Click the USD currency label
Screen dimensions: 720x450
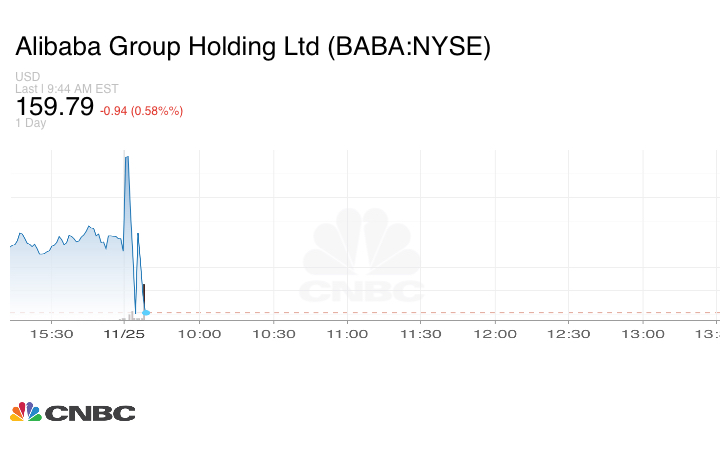[27, 77]
